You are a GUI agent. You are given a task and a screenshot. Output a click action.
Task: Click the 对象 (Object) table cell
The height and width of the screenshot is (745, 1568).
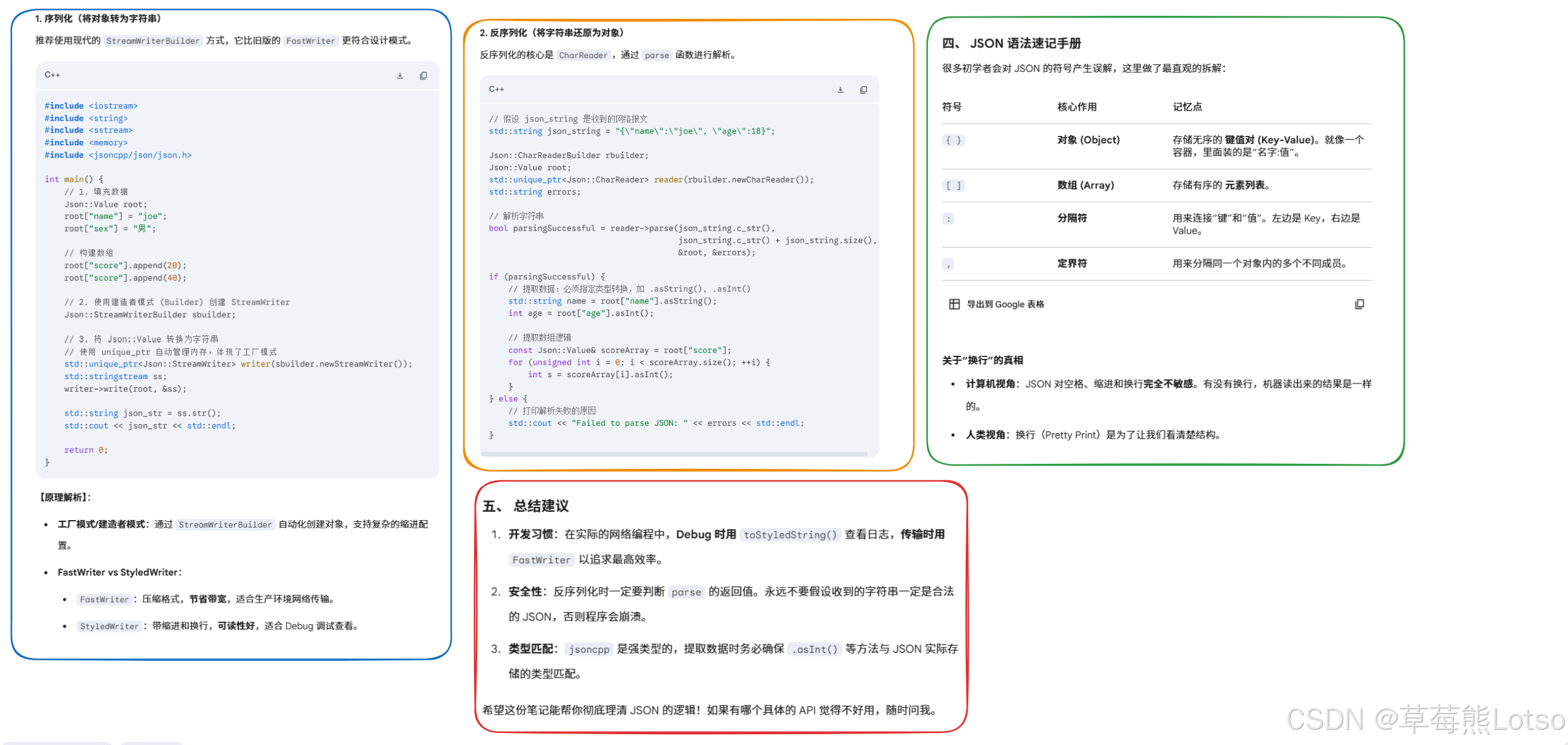click(x=1088, y=140)
